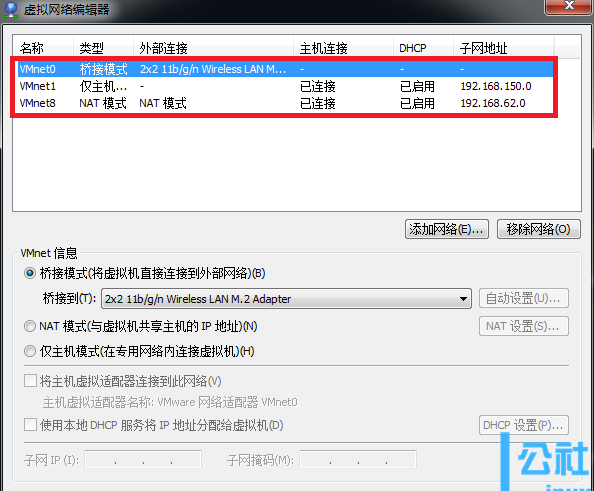
Task: Click the 子网 IP input field
Action: [x=143, y=460]
